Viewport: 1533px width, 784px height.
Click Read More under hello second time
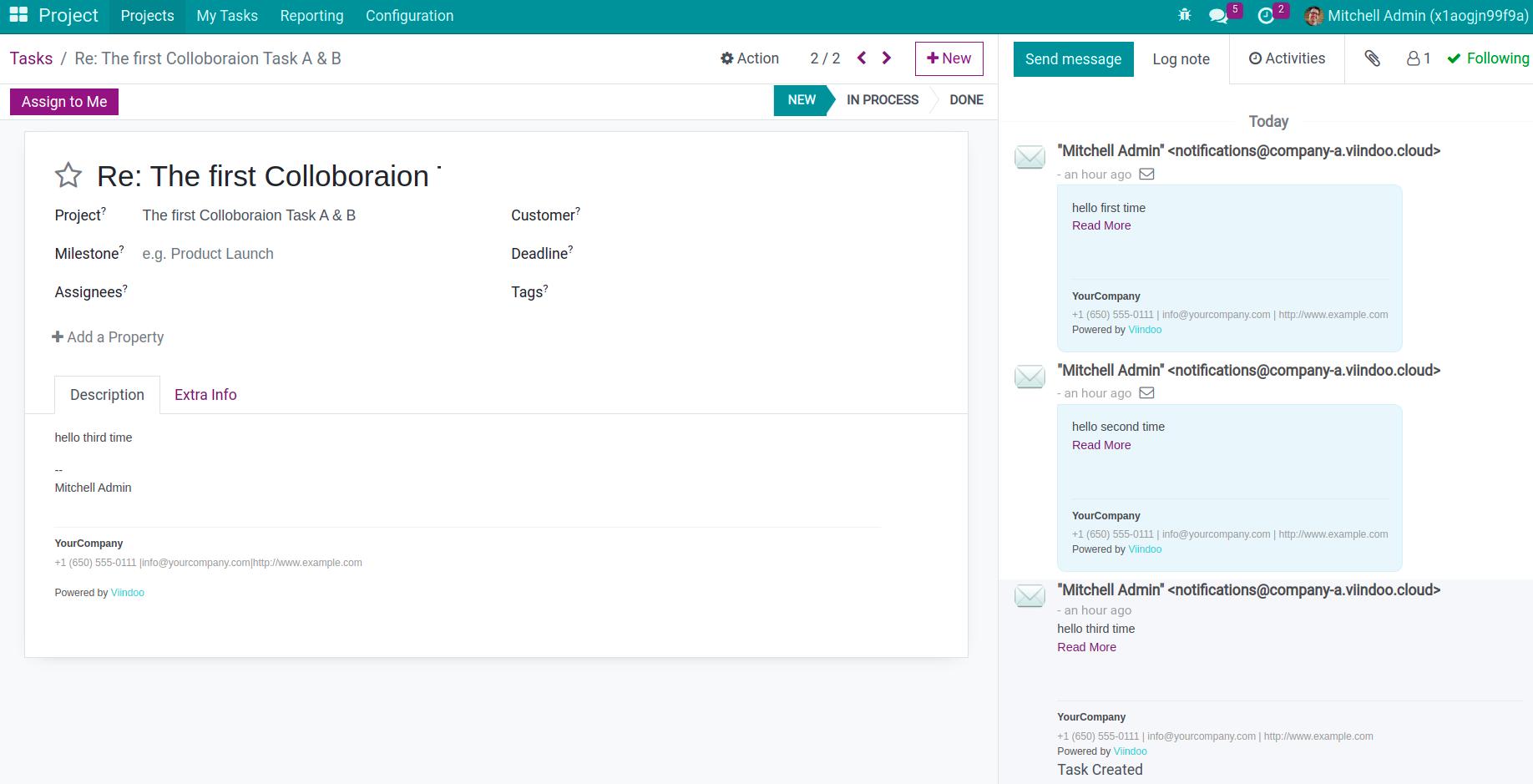[x=1101, y=445]
